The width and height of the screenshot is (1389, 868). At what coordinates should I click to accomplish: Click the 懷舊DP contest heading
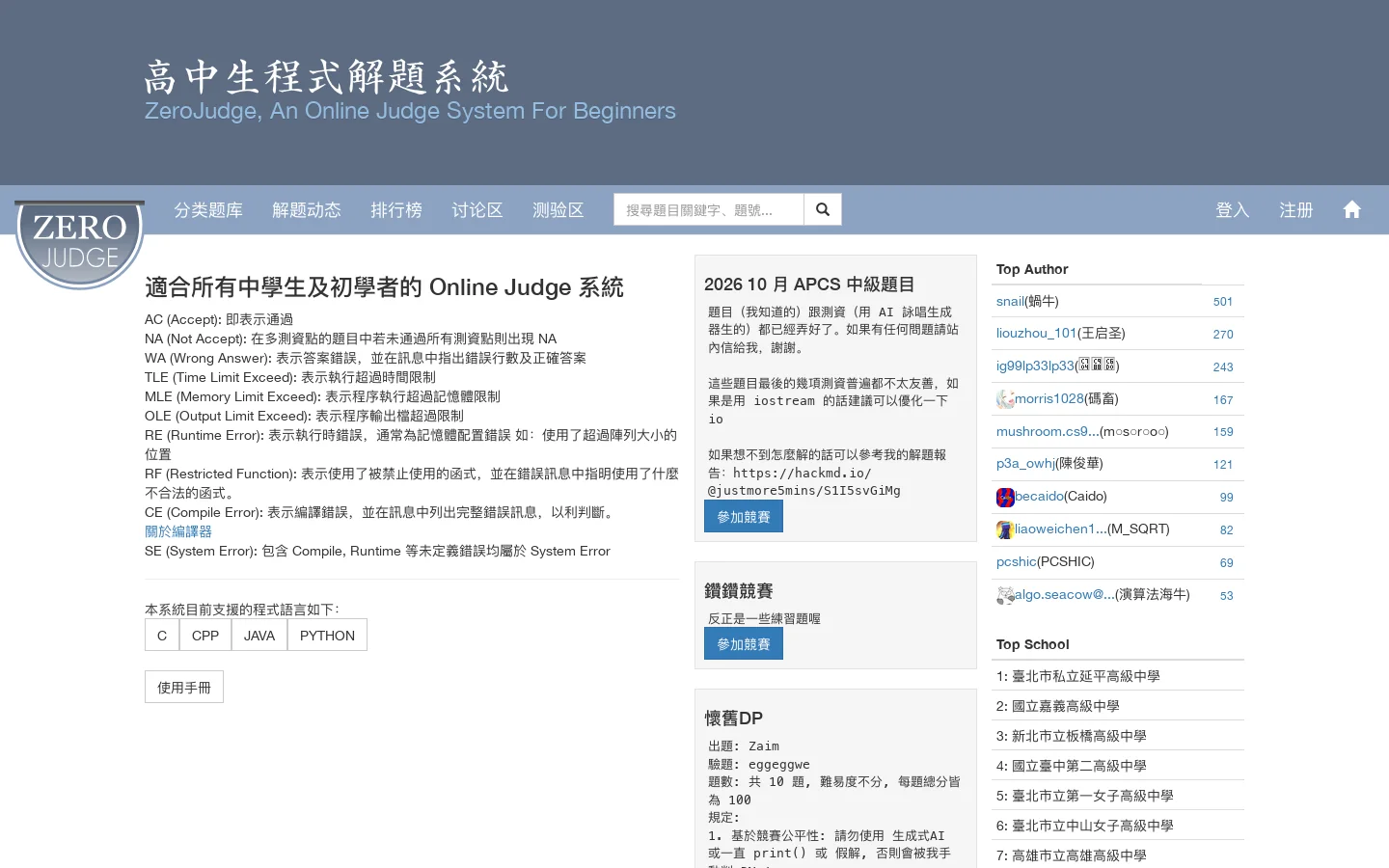click(734, 719)
